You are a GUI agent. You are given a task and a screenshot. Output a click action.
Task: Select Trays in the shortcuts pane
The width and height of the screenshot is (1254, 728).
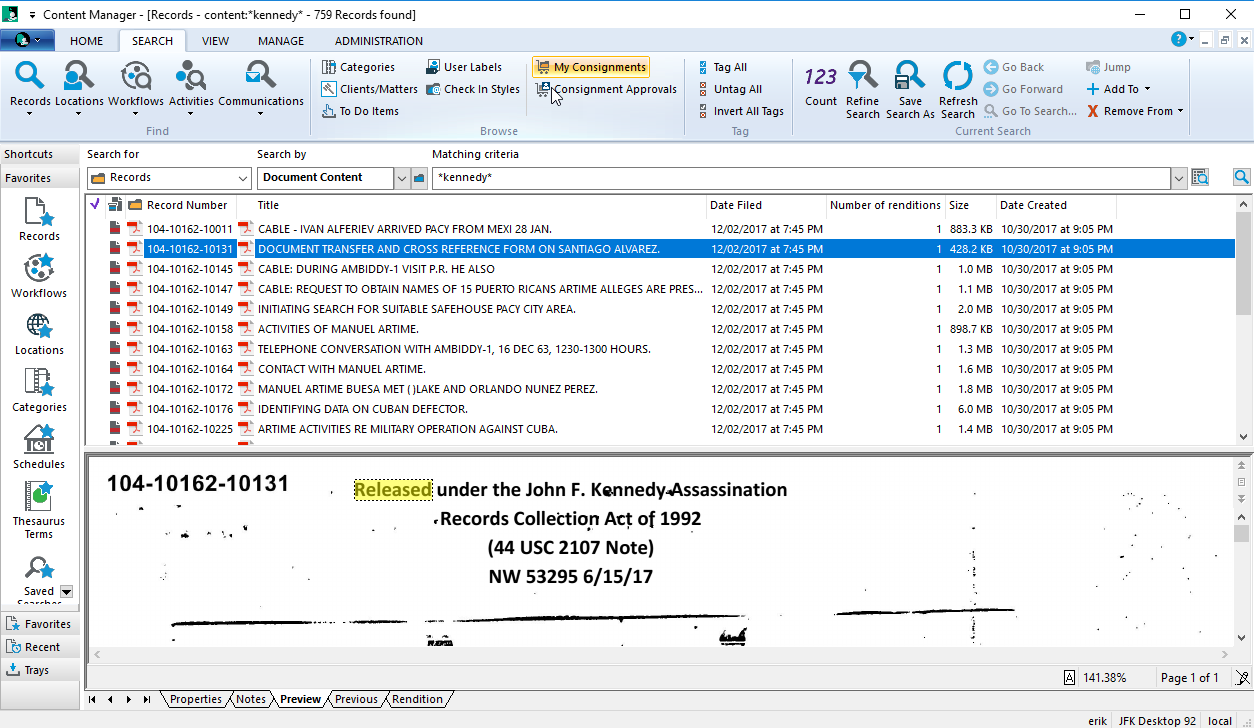point(40,670)
